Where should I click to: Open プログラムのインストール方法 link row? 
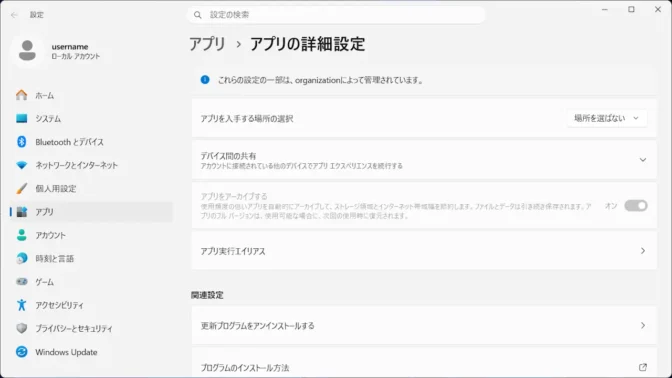point(424,363)
